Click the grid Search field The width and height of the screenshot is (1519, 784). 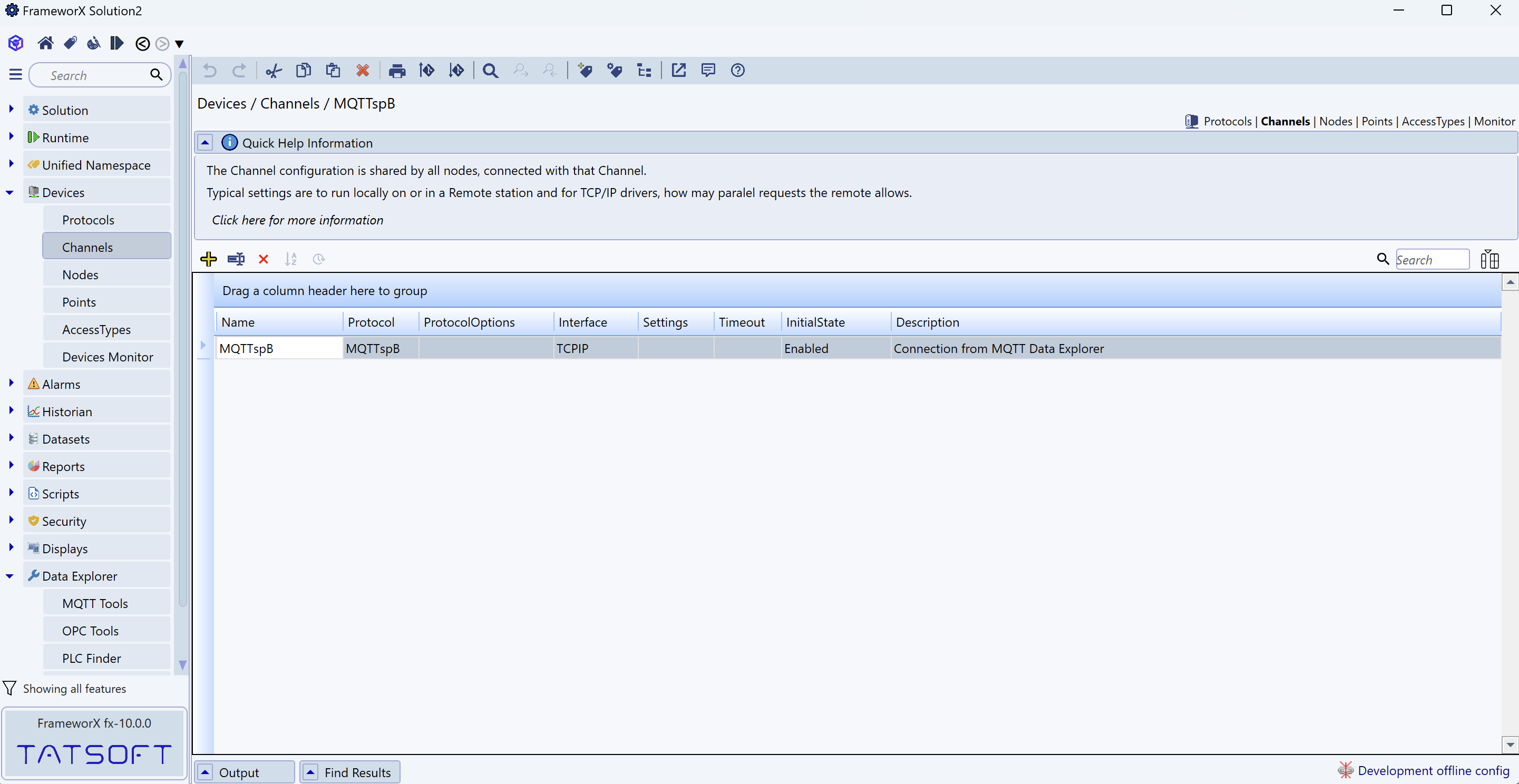pyautogui.click(x=1433, y=259)
